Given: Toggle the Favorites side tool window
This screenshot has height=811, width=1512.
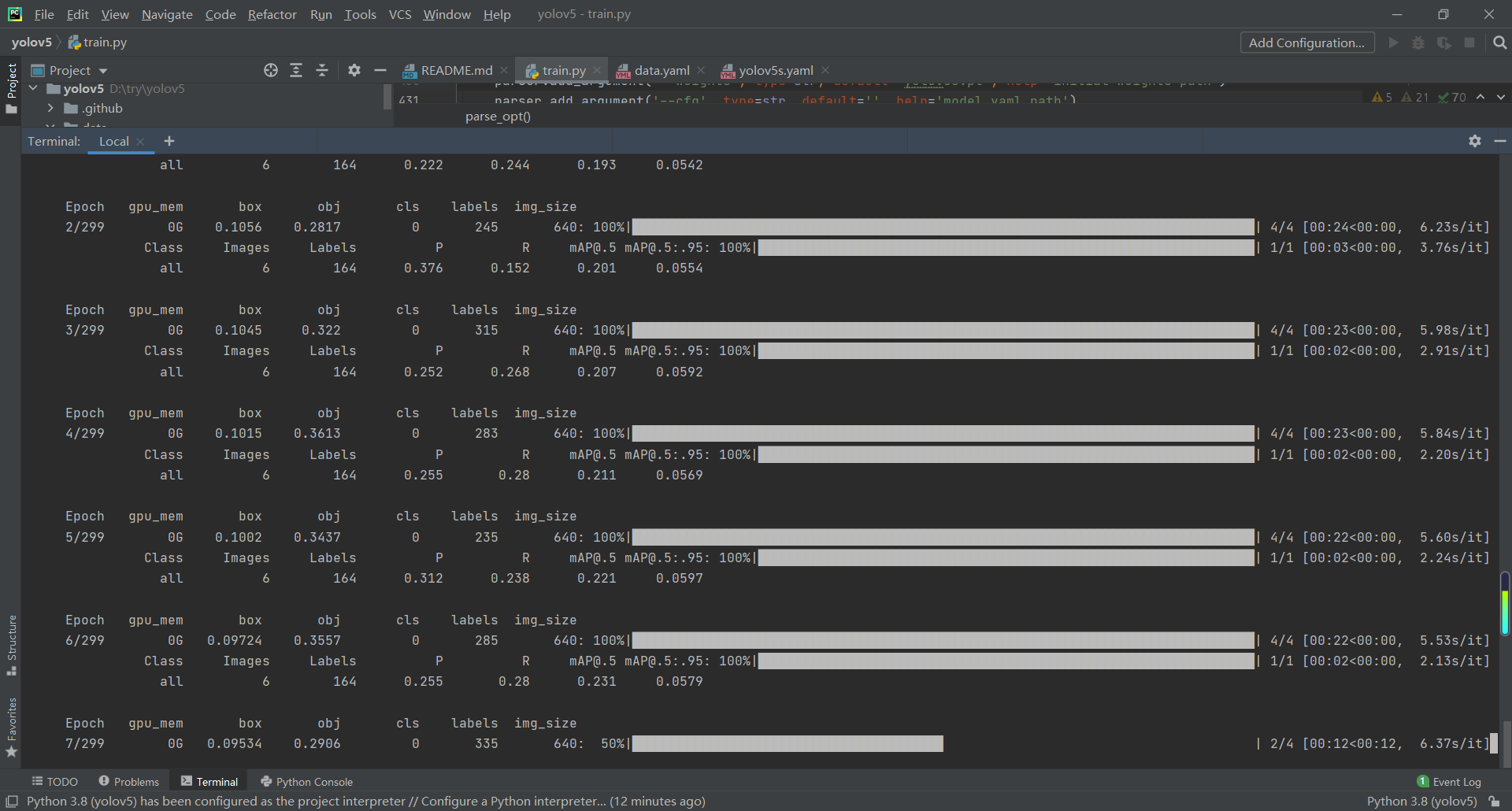Looking at the screenshot, I should coord(12,728).
